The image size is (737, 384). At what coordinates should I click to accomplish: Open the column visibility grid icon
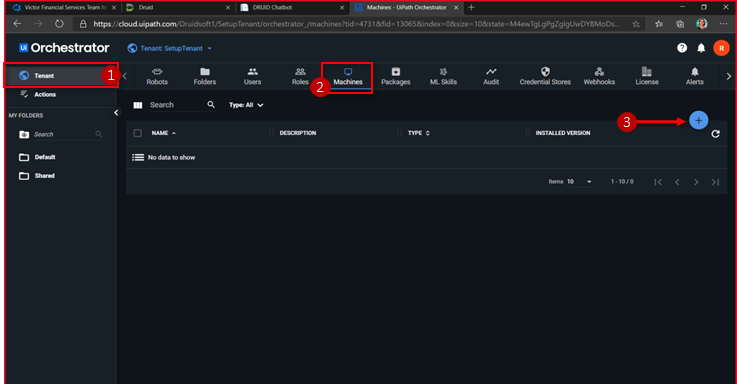[138, 105]
